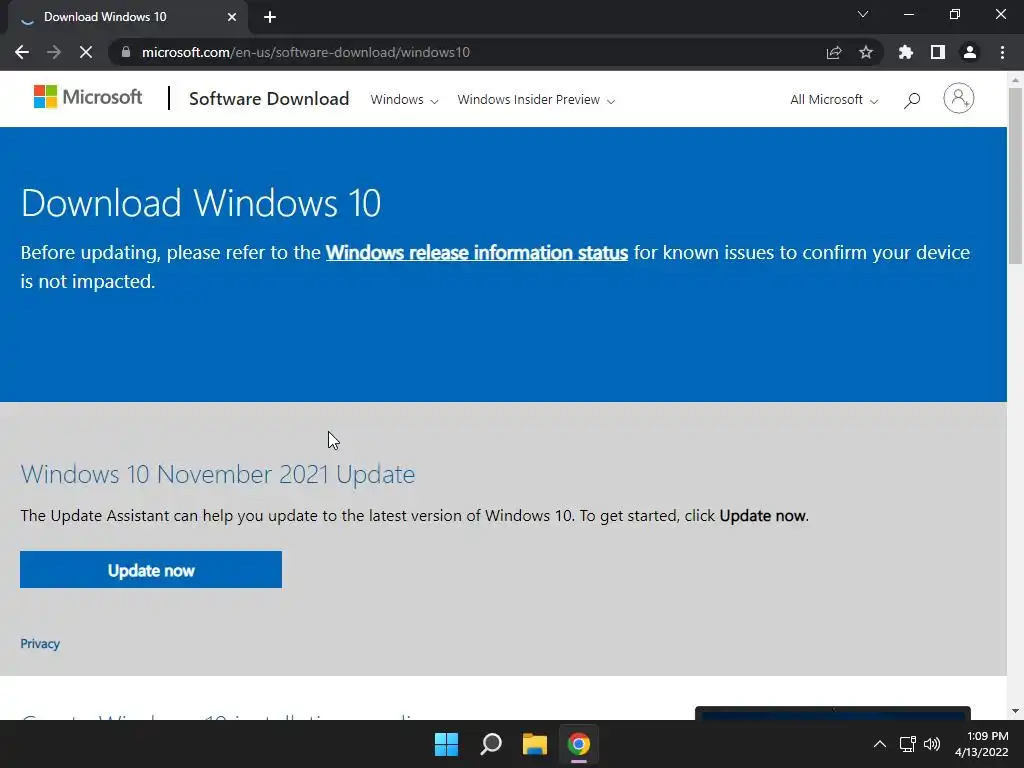This screenshot has width=1024, height=768.
Task: Expand the All Microsoft menu
Action: pos(834,100)
